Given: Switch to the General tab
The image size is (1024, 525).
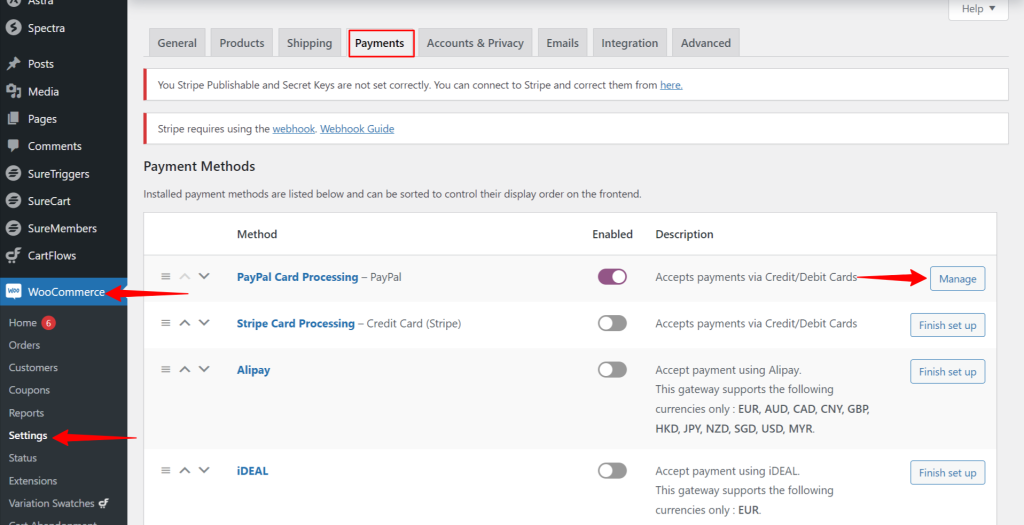Looking at the screenshot, I should [177, 43].
